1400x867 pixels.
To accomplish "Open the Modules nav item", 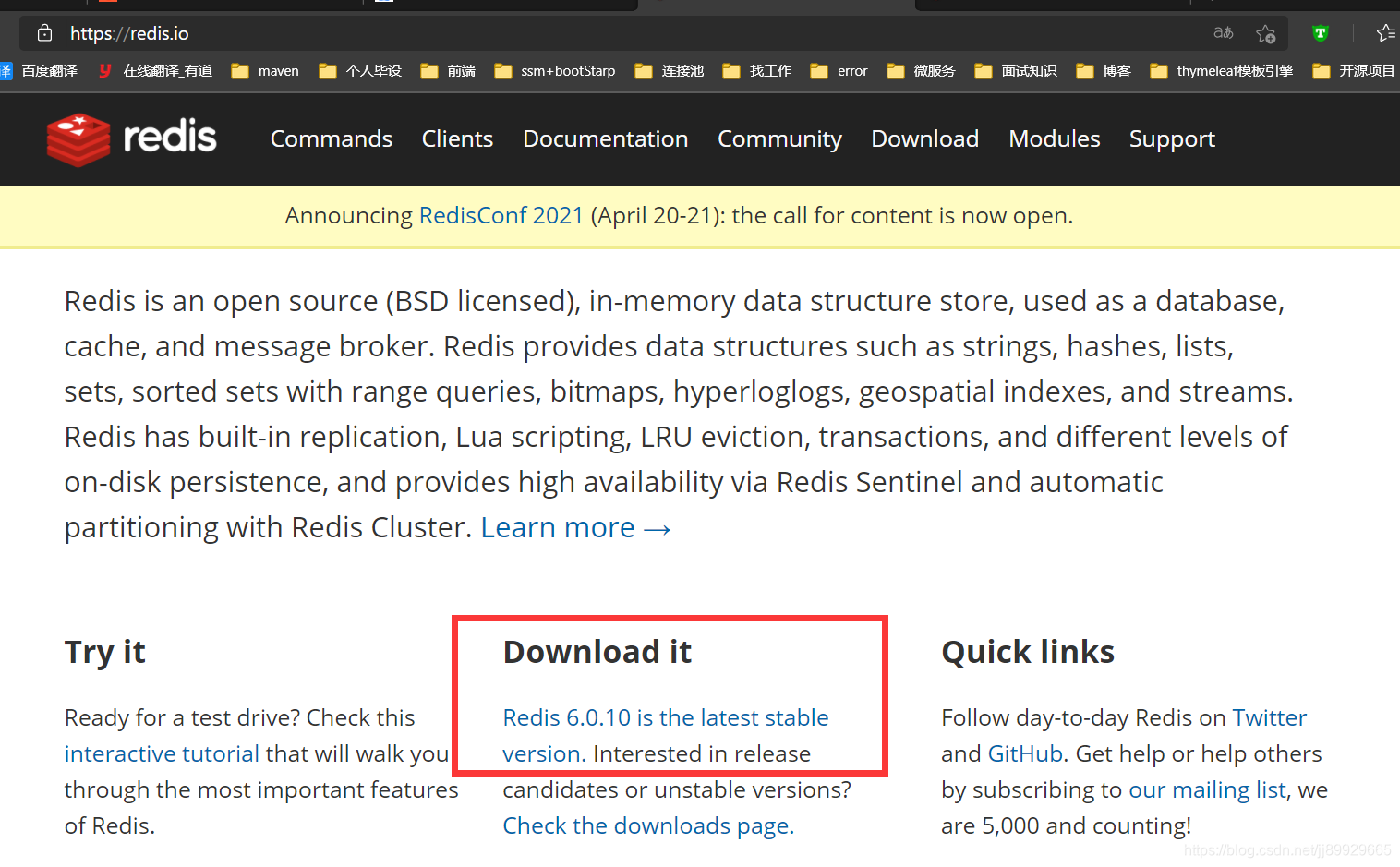I will [1055, 139].
